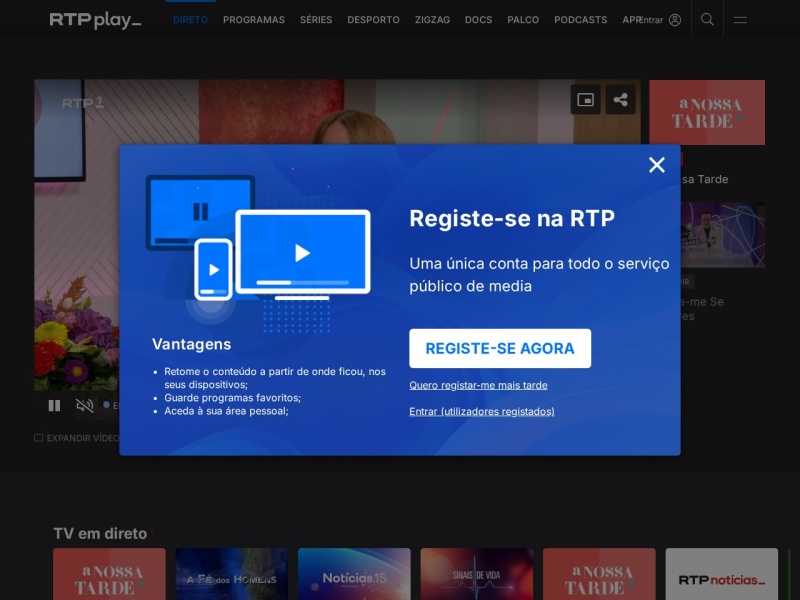
Task: Click the RTP Play logo
Action: 95,20
